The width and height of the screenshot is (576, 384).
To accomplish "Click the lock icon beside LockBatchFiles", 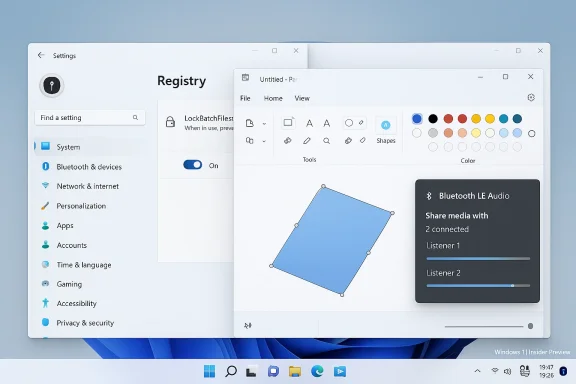I will pos(170,122).
